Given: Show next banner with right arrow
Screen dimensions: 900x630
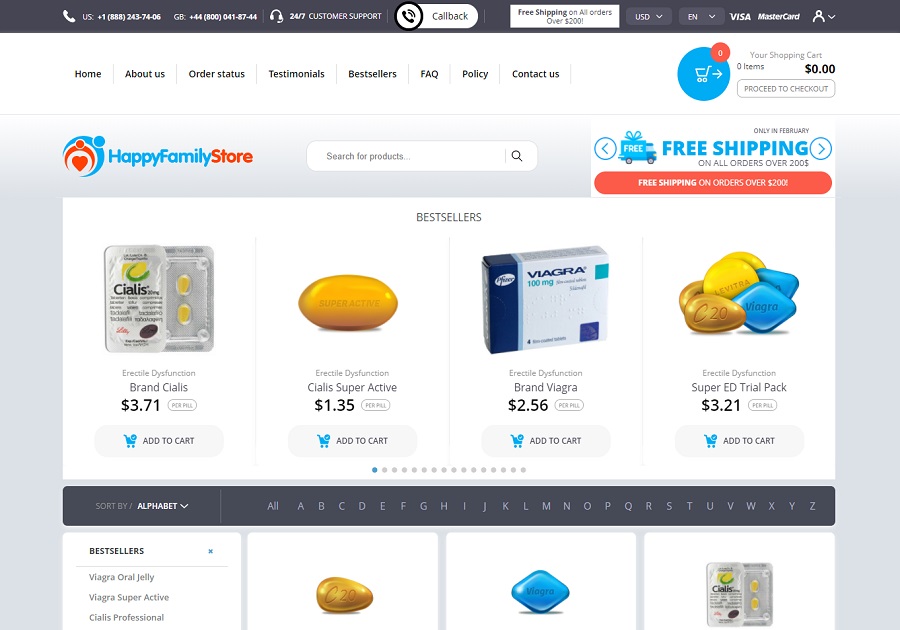Looking at the screenshot, I should [x=821, y=149].
